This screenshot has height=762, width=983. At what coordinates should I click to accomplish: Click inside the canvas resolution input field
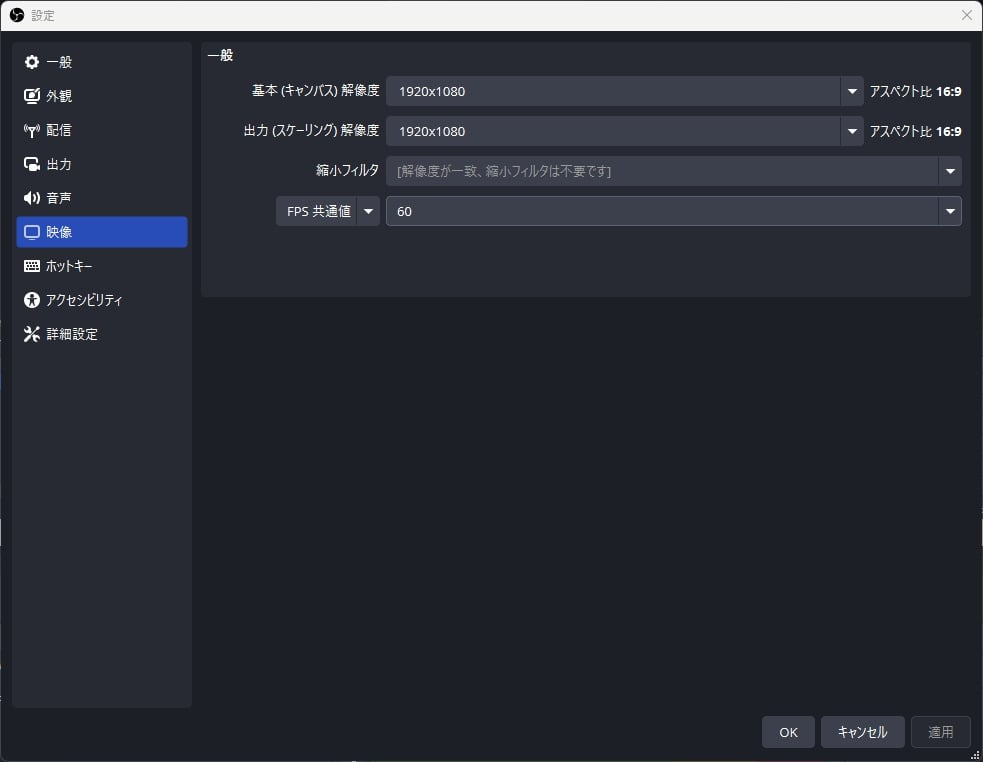coord(600,91)
